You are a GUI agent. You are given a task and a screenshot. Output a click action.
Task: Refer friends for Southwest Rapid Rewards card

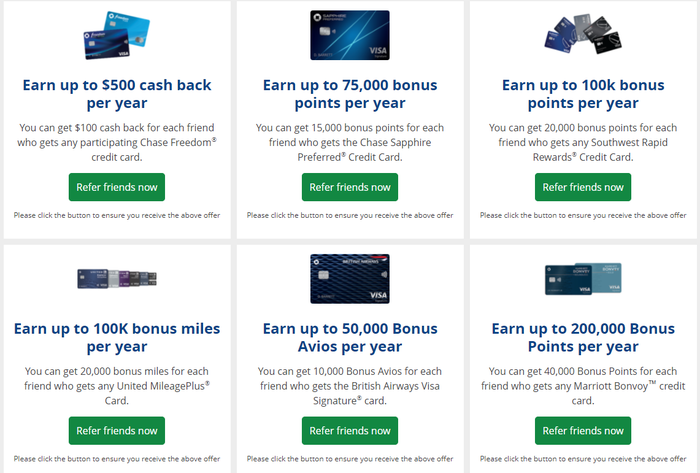(583, 187)
